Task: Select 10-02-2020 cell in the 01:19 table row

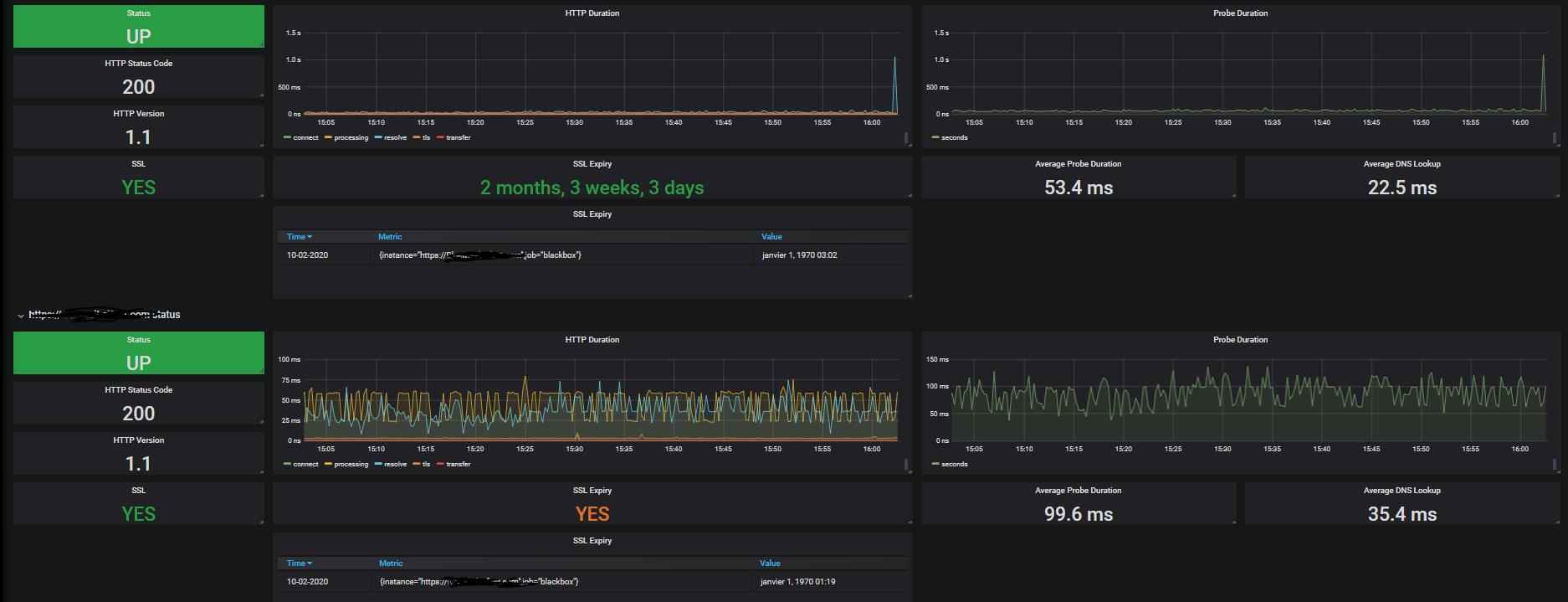Action: (307, 582)
